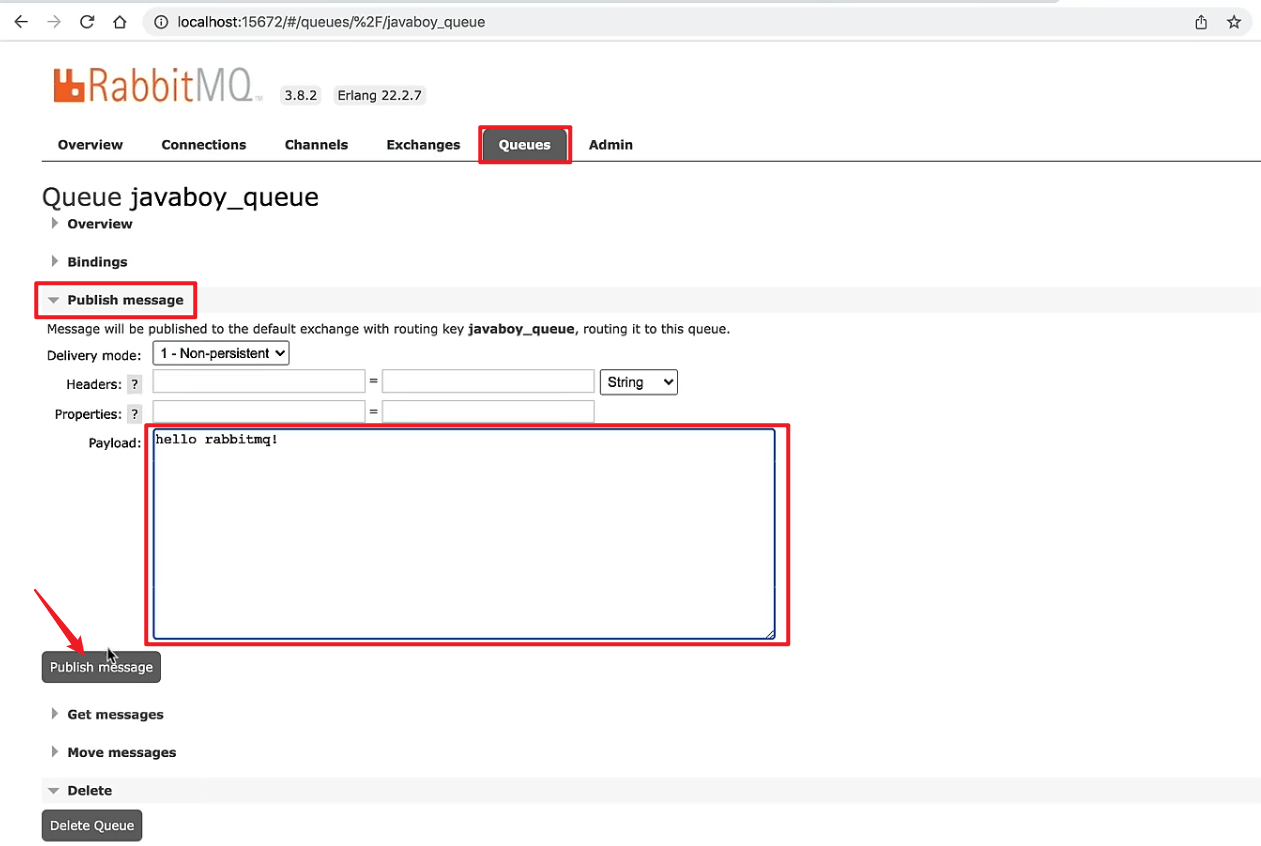Focus the Headers value field
The width and height of the screenshot is (1261, 846).
coord(488,381)
